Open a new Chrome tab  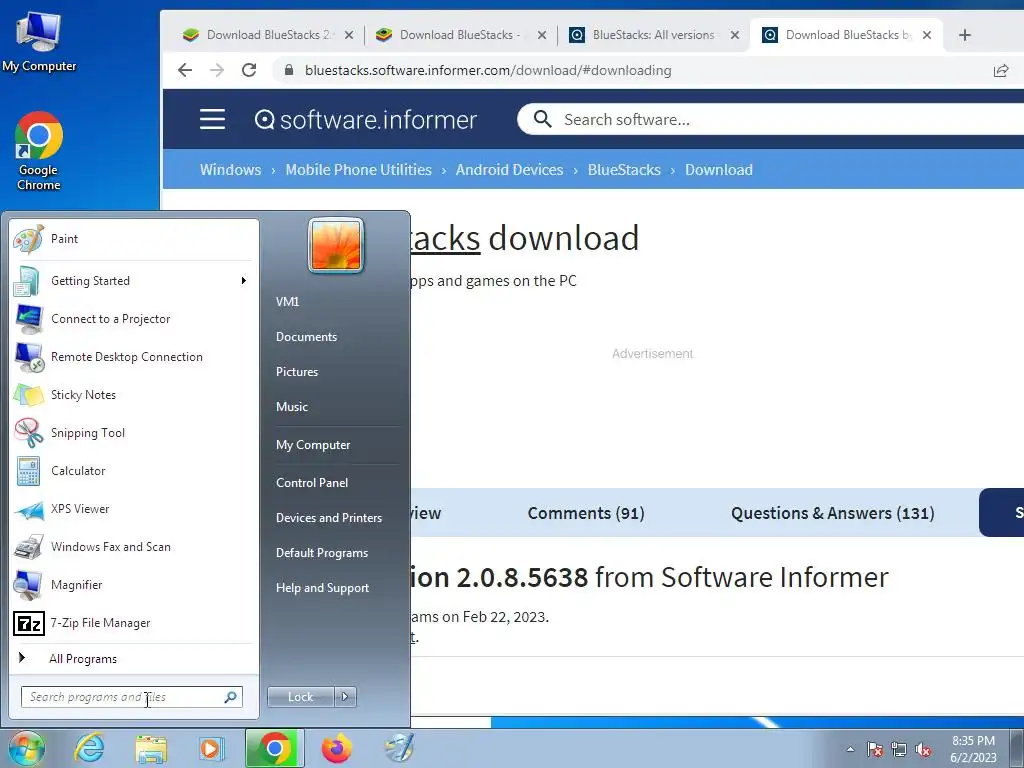pyautogui.click(x=965, y=35)
